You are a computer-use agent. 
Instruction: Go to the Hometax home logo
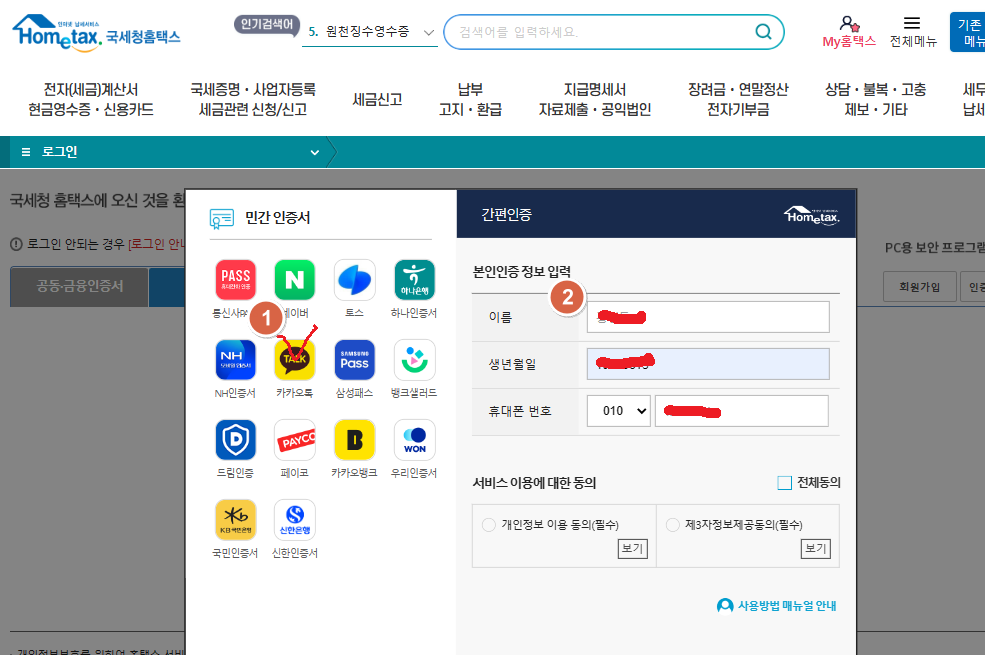coord(96,33)
